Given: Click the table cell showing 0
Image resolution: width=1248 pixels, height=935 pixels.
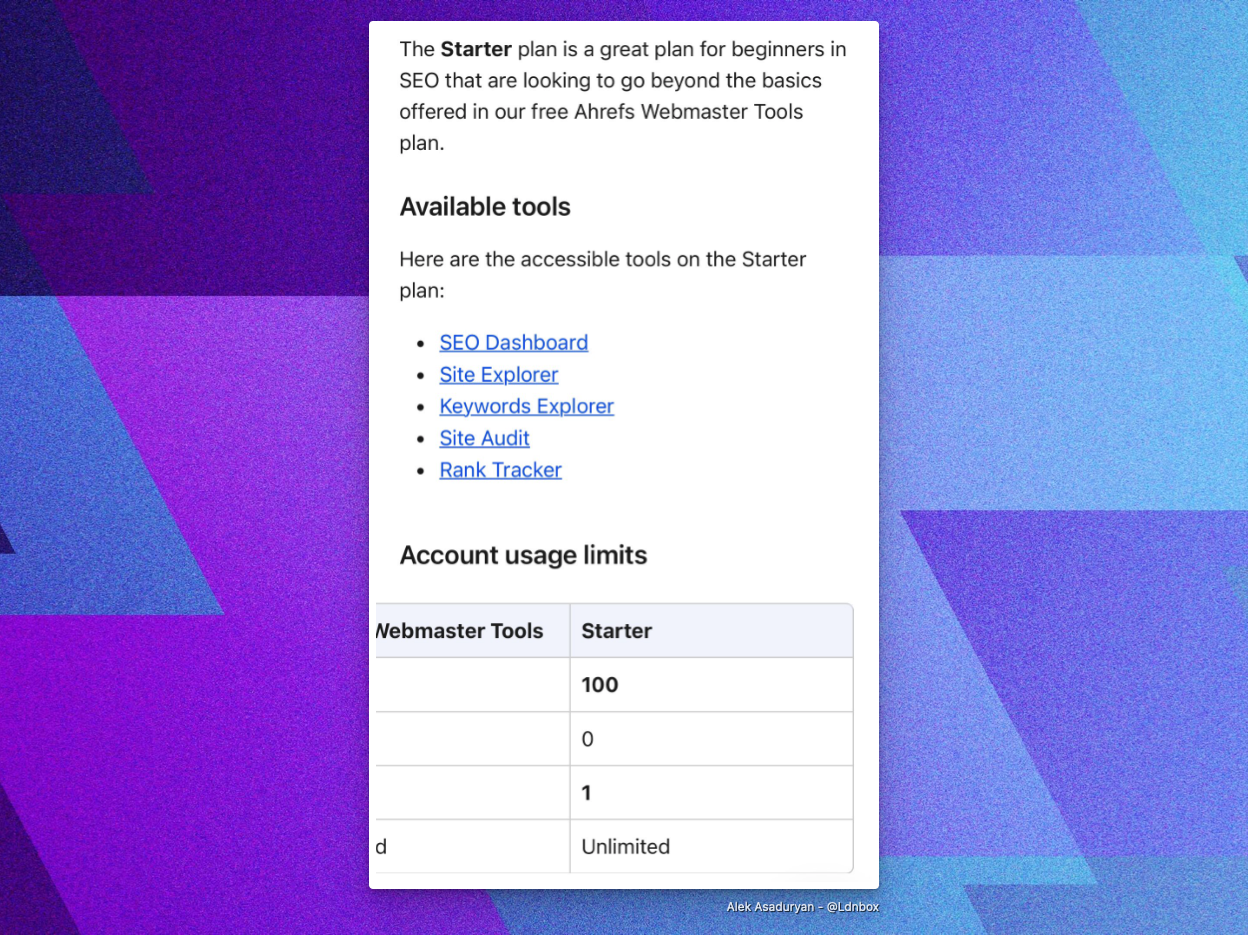Looking at the screenshot, I should [711, 739].
